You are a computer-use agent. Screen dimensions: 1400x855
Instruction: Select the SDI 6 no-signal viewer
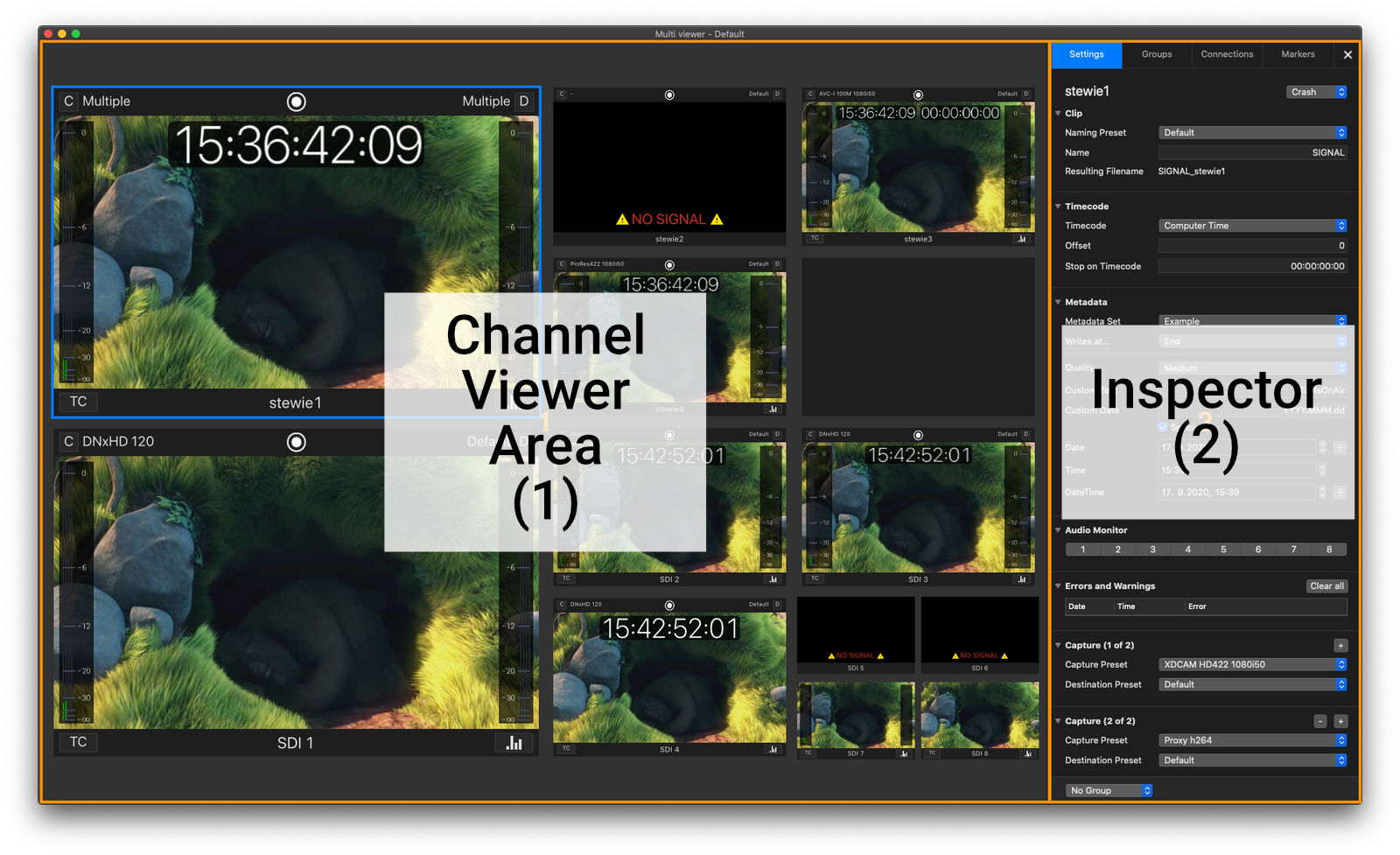click(979, 634)
